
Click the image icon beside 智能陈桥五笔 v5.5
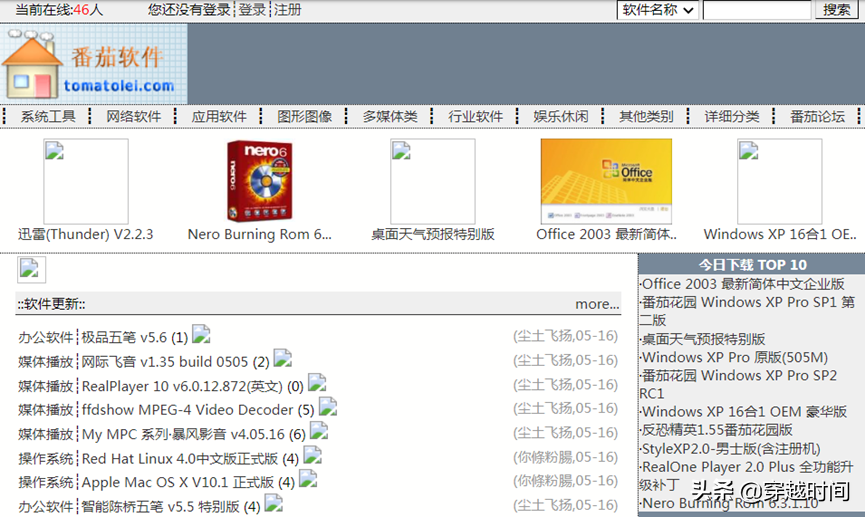(274, 503)
